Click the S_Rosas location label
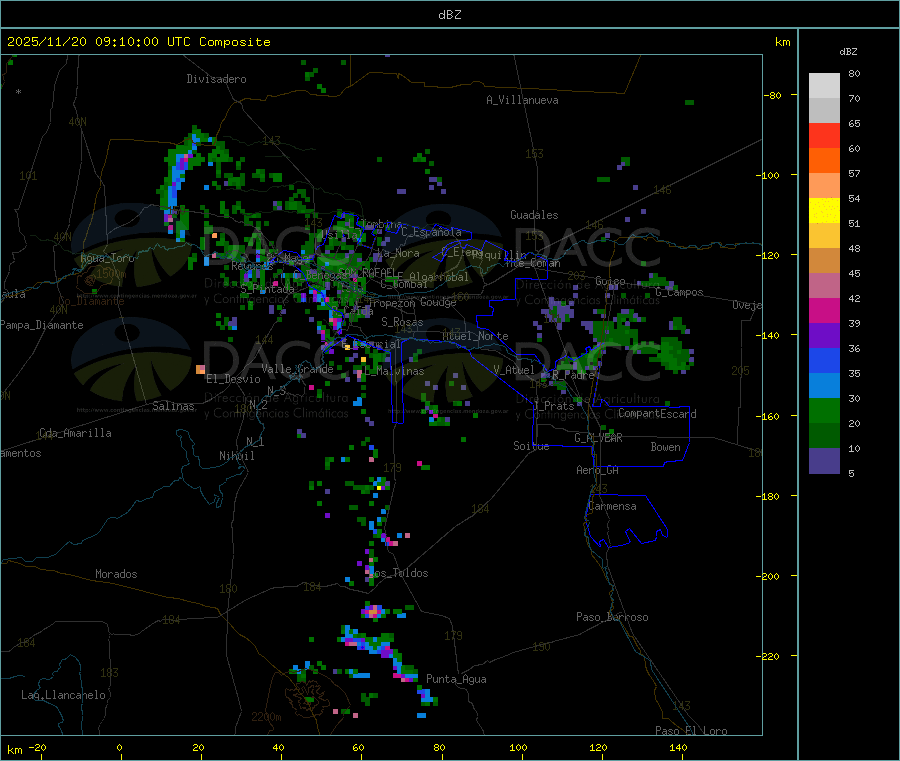This screenshot has width=900, height=761. 402,322
